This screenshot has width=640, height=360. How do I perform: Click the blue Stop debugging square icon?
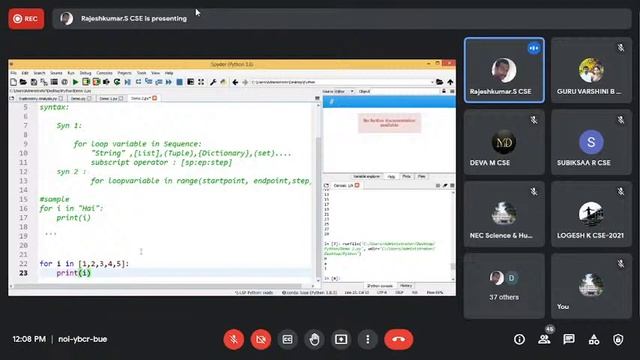pyautogui.click(x=179, y=82)
